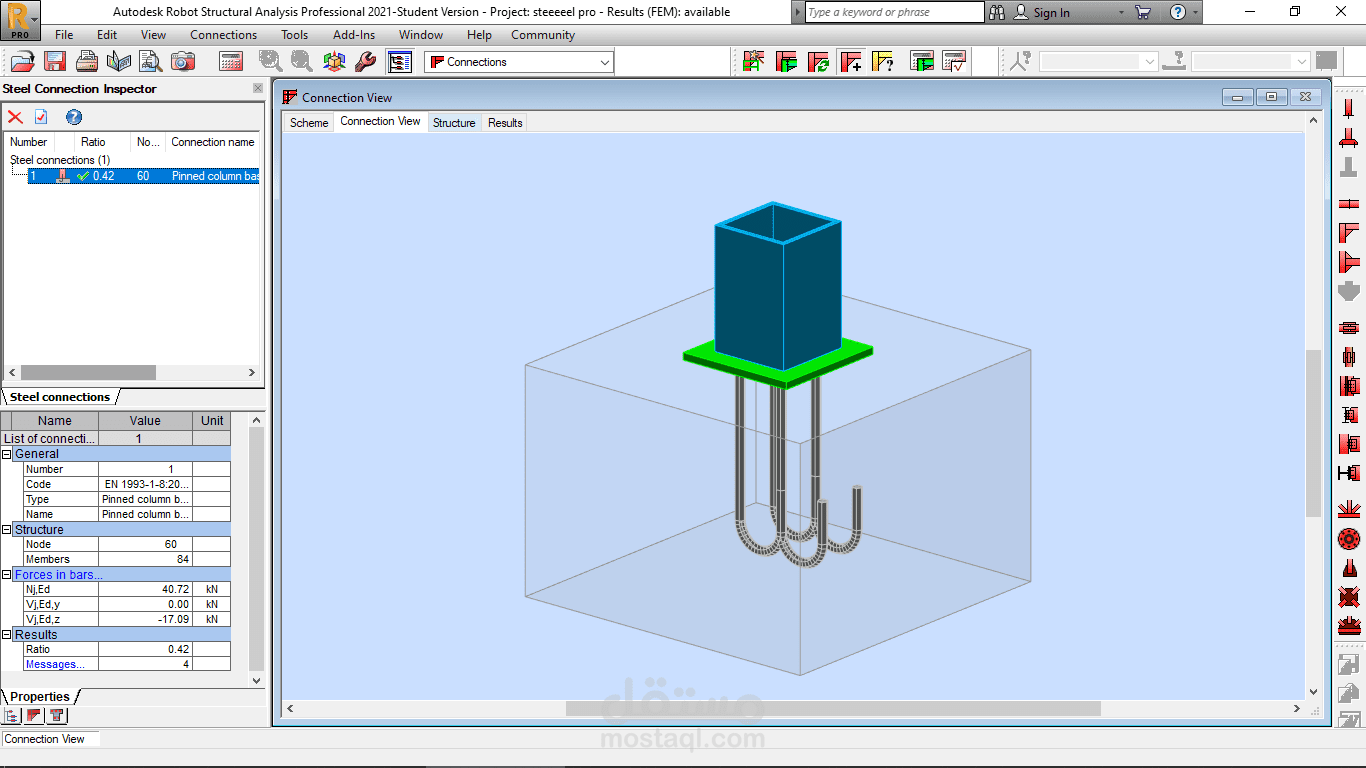The image size is (1366, 768).
Task: Click the top column base icon in the right toolbar
Action: click(x=1348, y=109)
